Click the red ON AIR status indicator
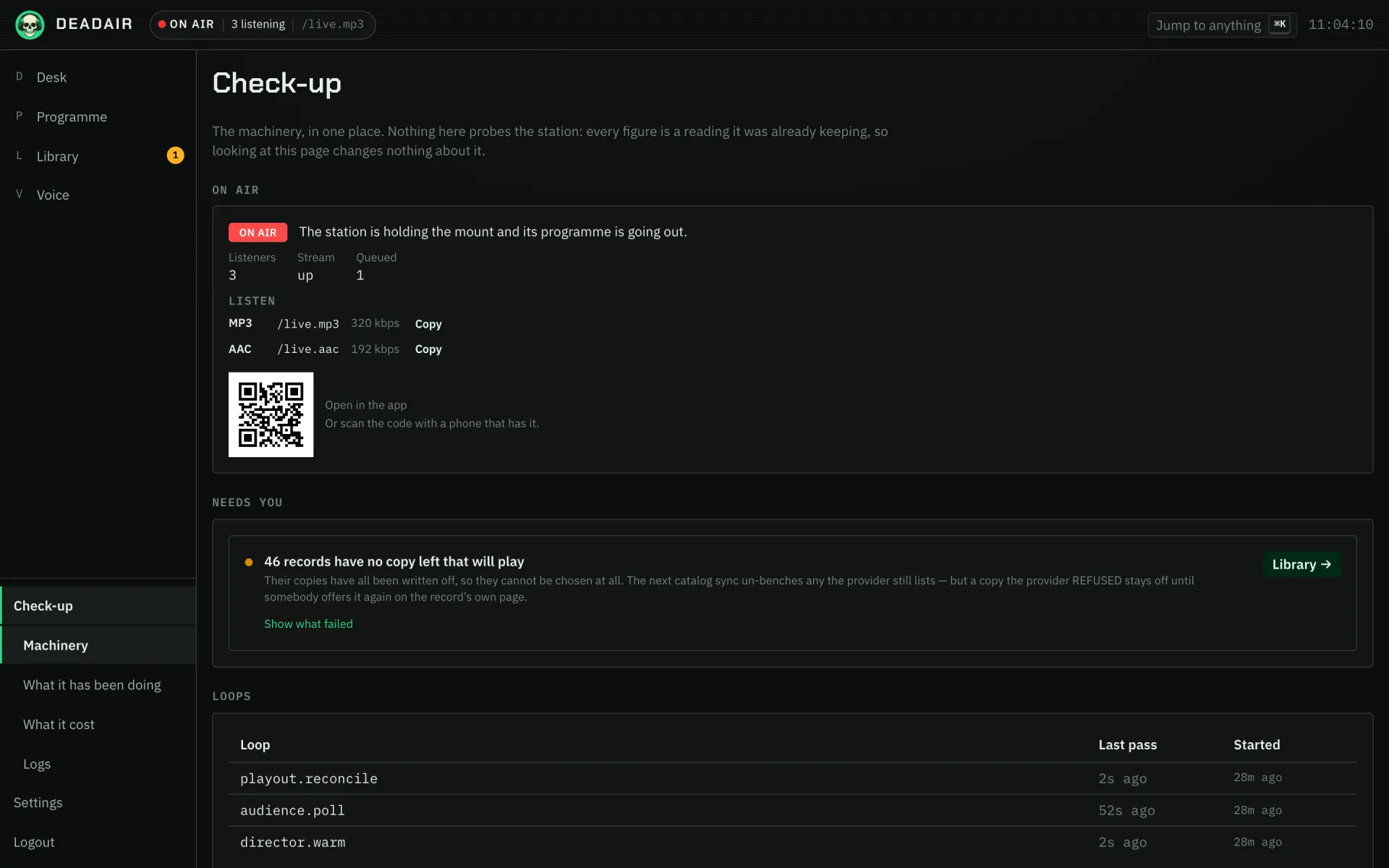The image size is (1389, 868). point(186,25)
